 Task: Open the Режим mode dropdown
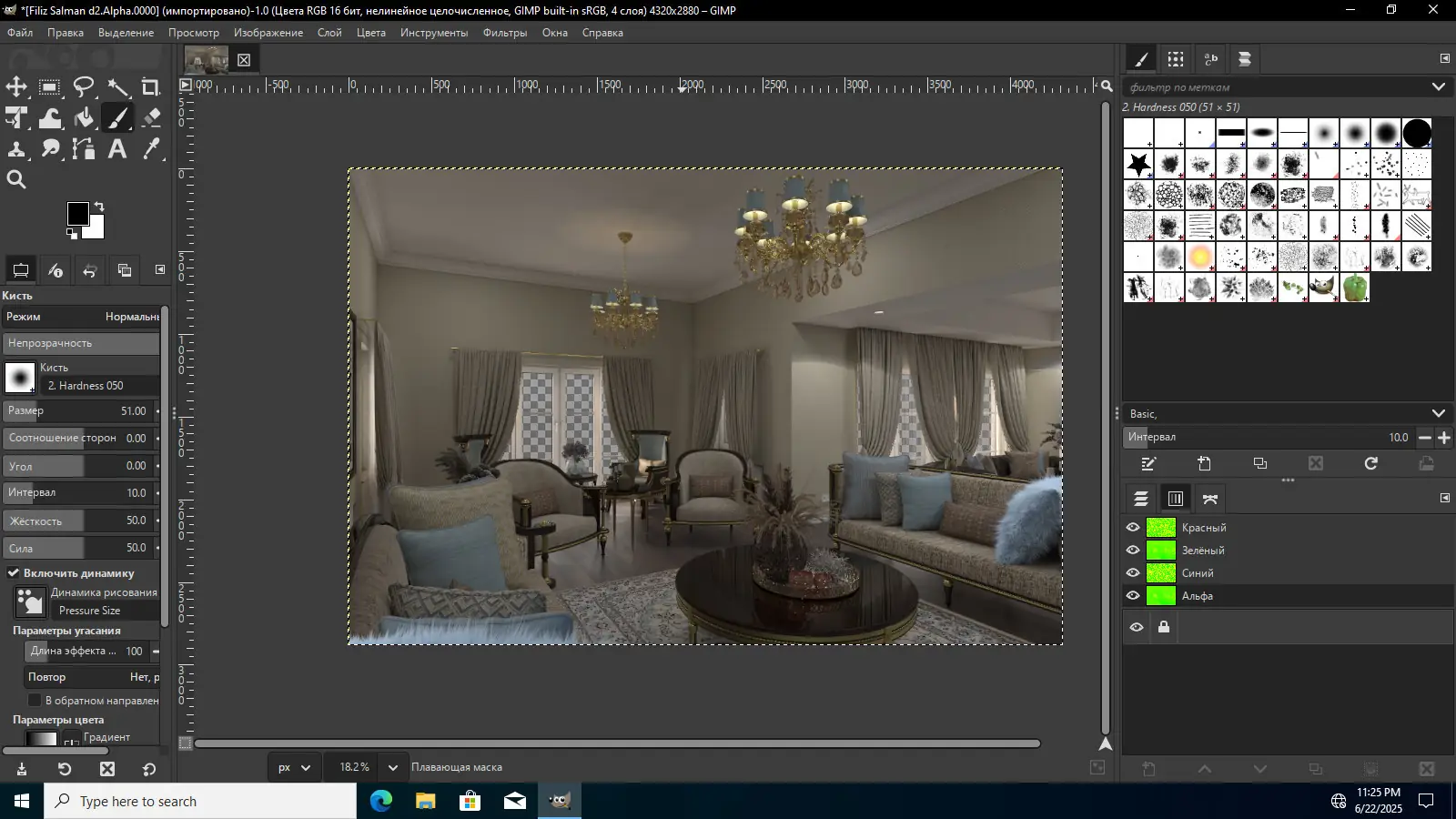[82, 317]
